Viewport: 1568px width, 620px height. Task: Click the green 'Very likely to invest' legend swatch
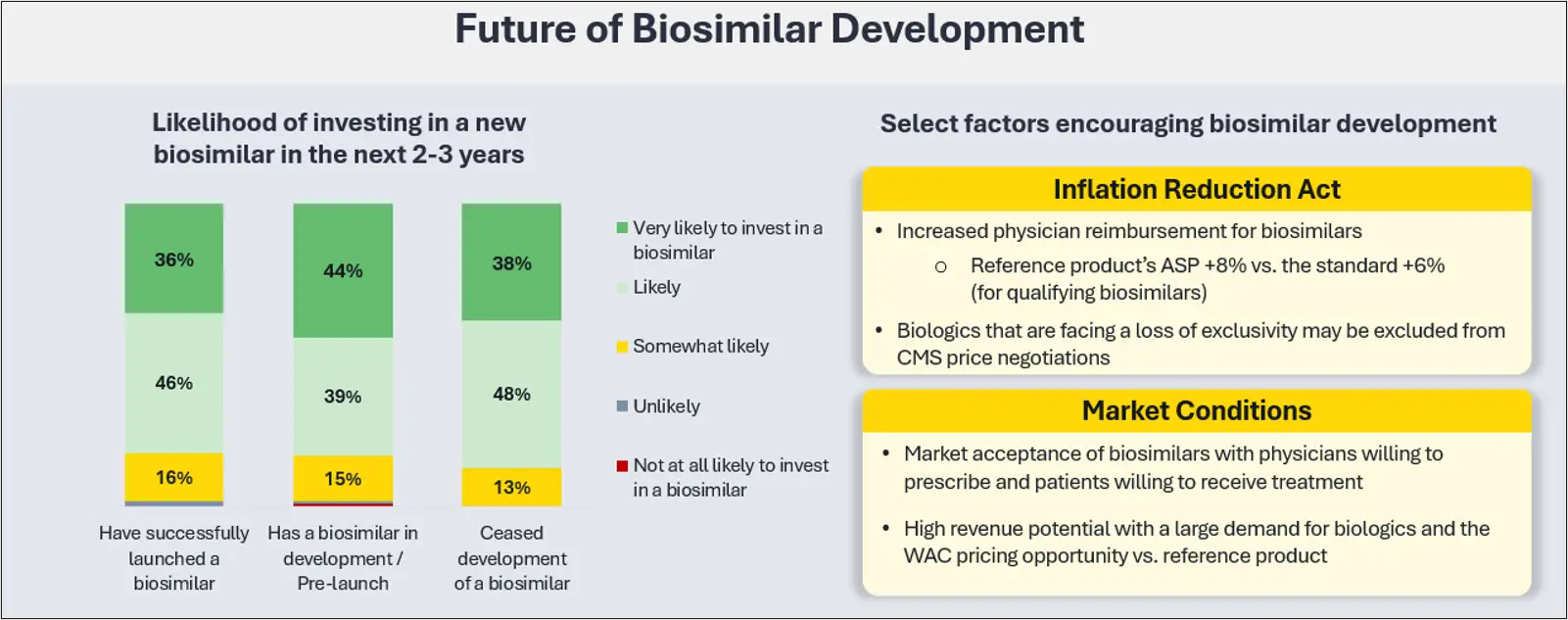pyautogui.click(x=622, y=228)
